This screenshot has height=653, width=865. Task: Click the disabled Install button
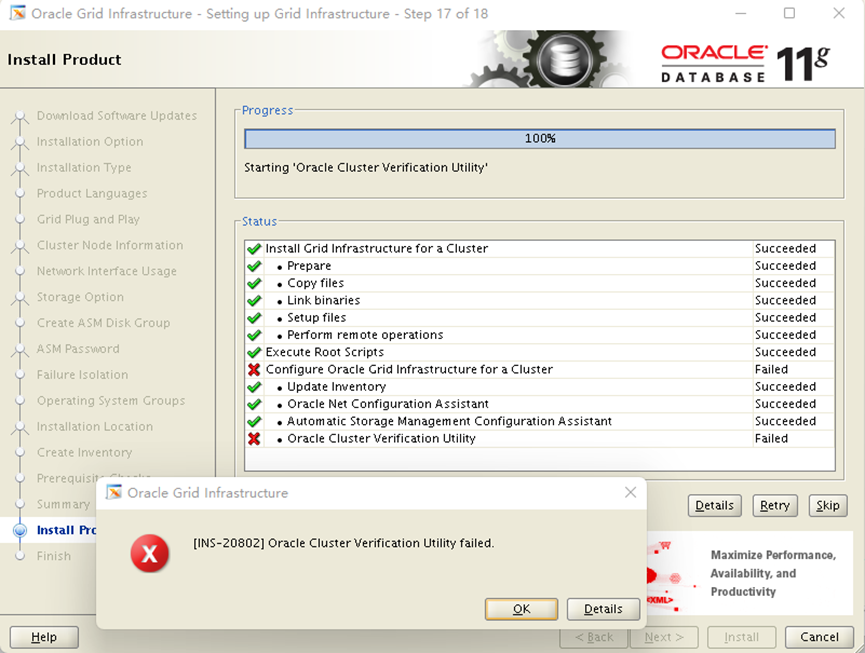pyautogui.click(x=741, y=637)
